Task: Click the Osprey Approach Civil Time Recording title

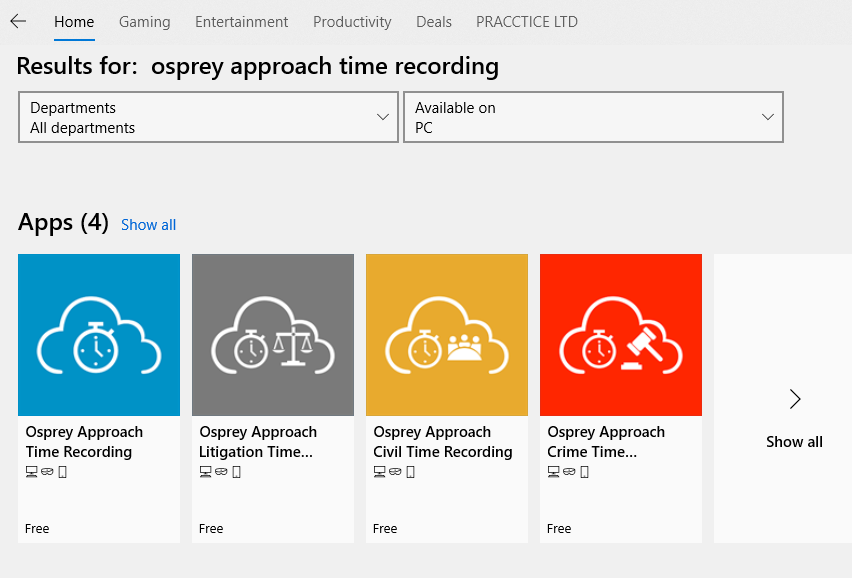Action: tap(443, 442)
